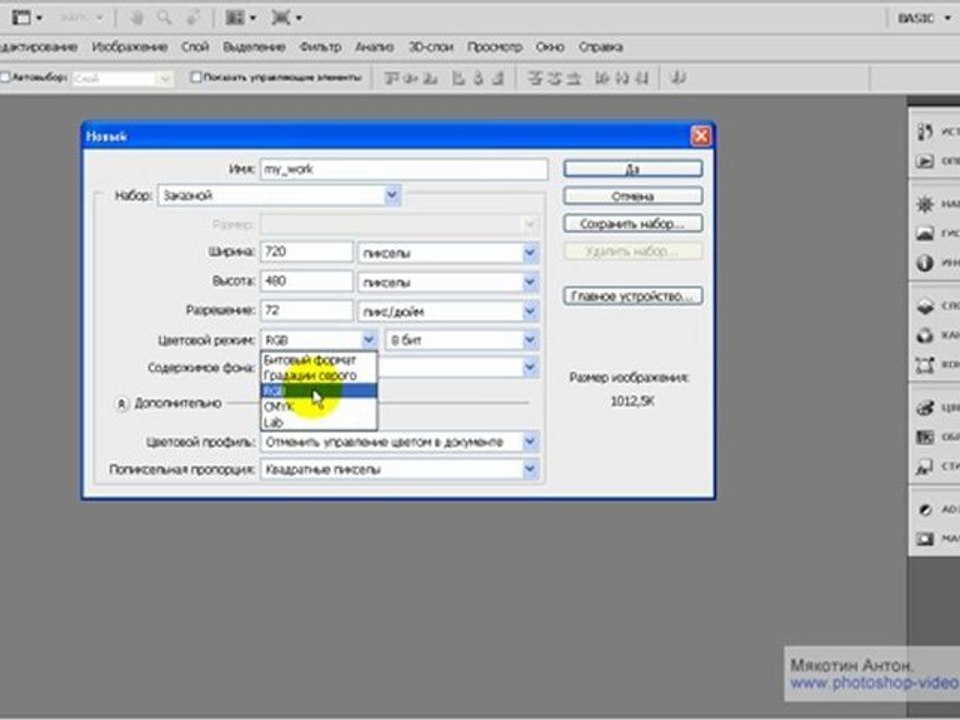Open the History panel icon
This screenshot has height=720, width=960.
click(925, 132)
